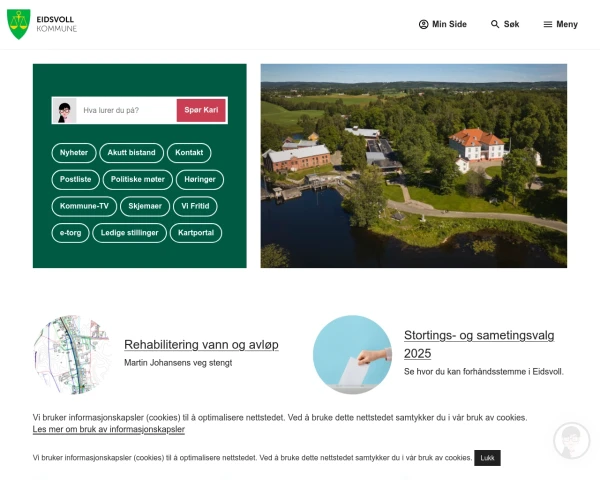600x480 pixels.
Task: Dismiss cookie notice with Lukk button
Action: point(487,458)
